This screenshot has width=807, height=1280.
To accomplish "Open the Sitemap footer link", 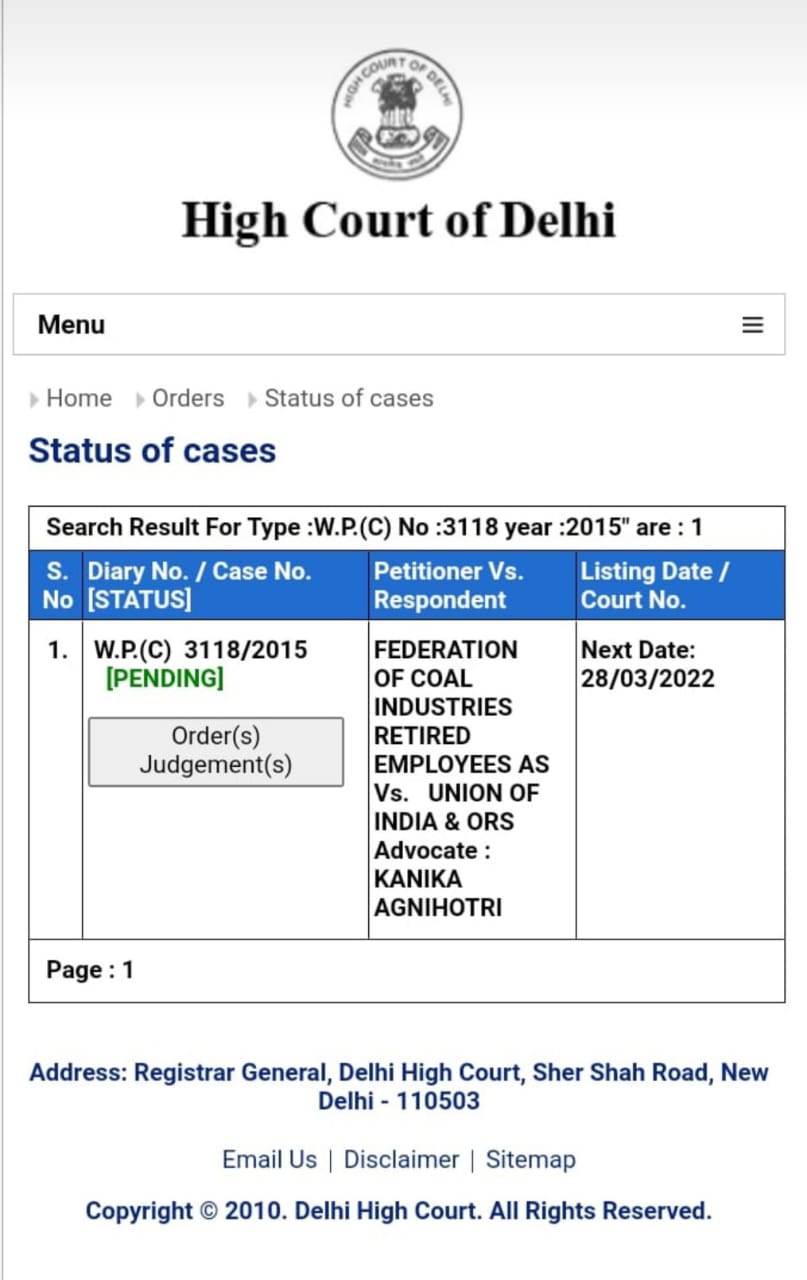I will pyautogui.click(x=531, y=1160).
